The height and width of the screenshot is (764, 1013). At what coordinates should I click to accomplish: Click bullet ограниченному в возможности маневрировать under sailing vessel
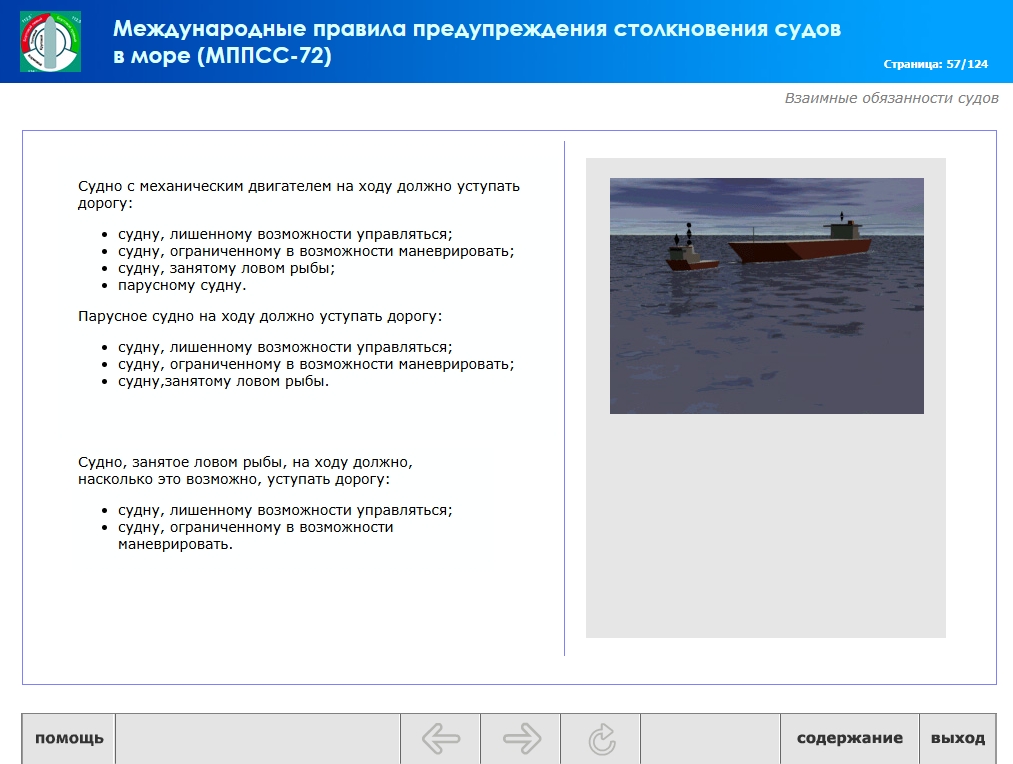pyautogui.click(x=316, y=364)
